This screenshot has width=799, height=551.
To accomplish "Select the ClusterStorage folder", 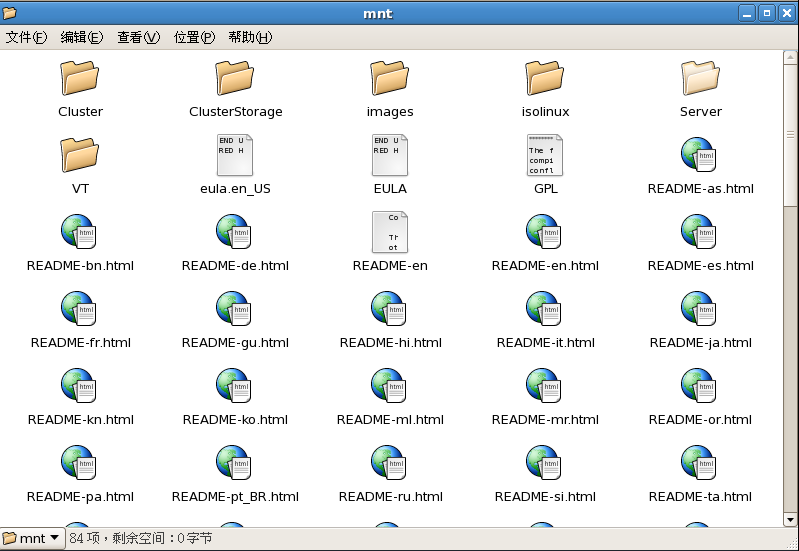I will point(235,78).
